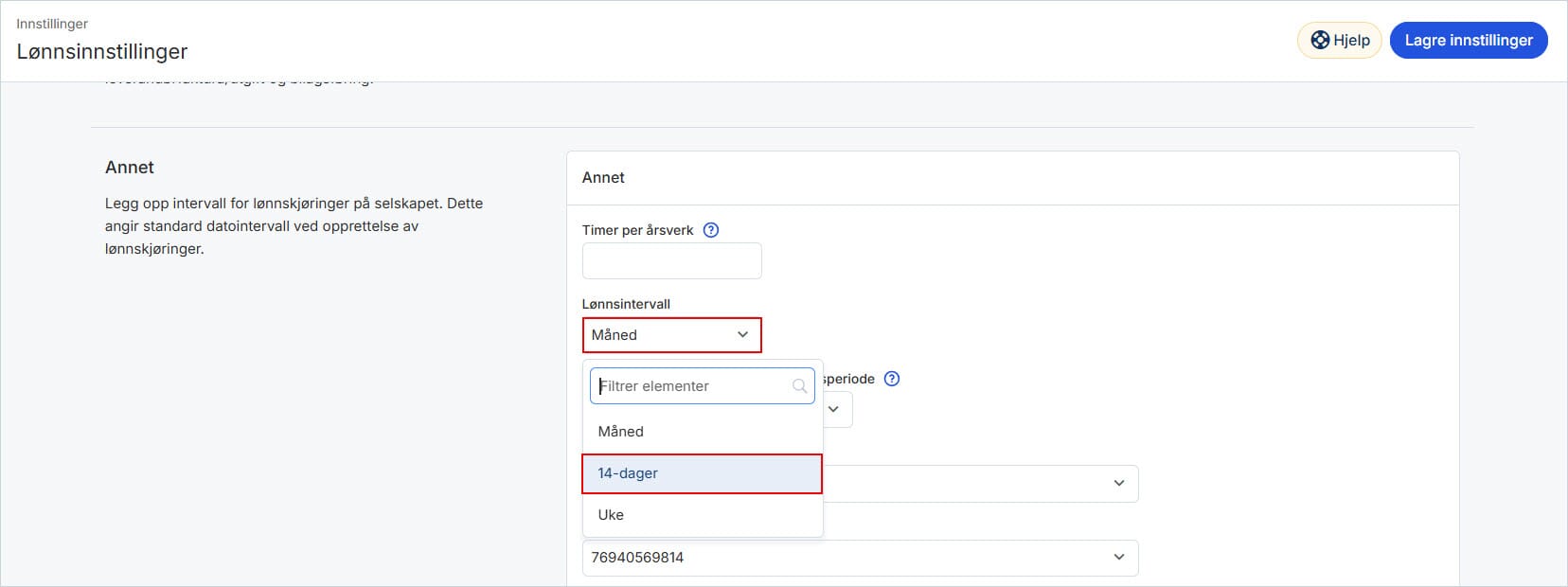Select Måned from the interval list
Viewport: 1568px width, 587px height.
point(703,432)
